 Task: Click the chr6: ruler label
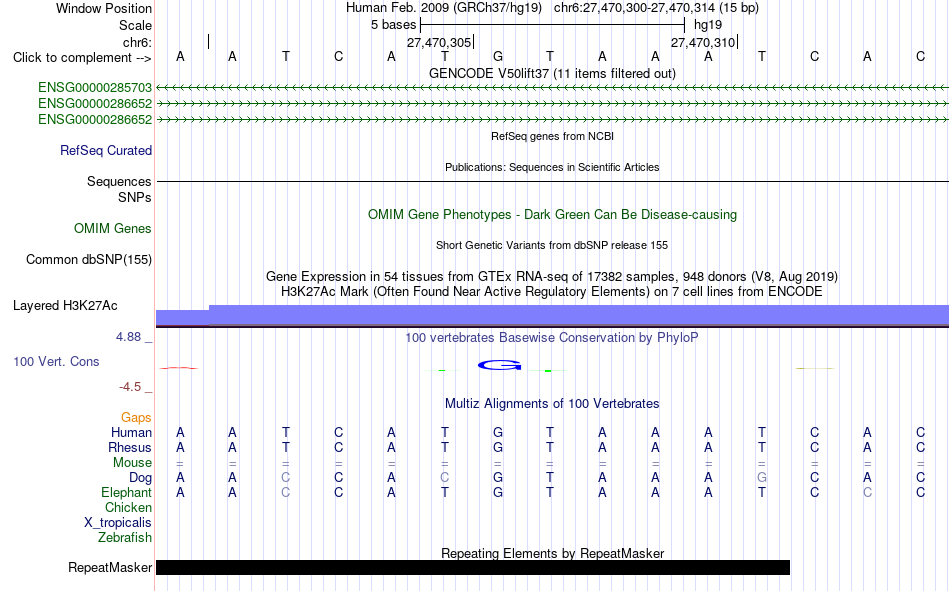137,42
